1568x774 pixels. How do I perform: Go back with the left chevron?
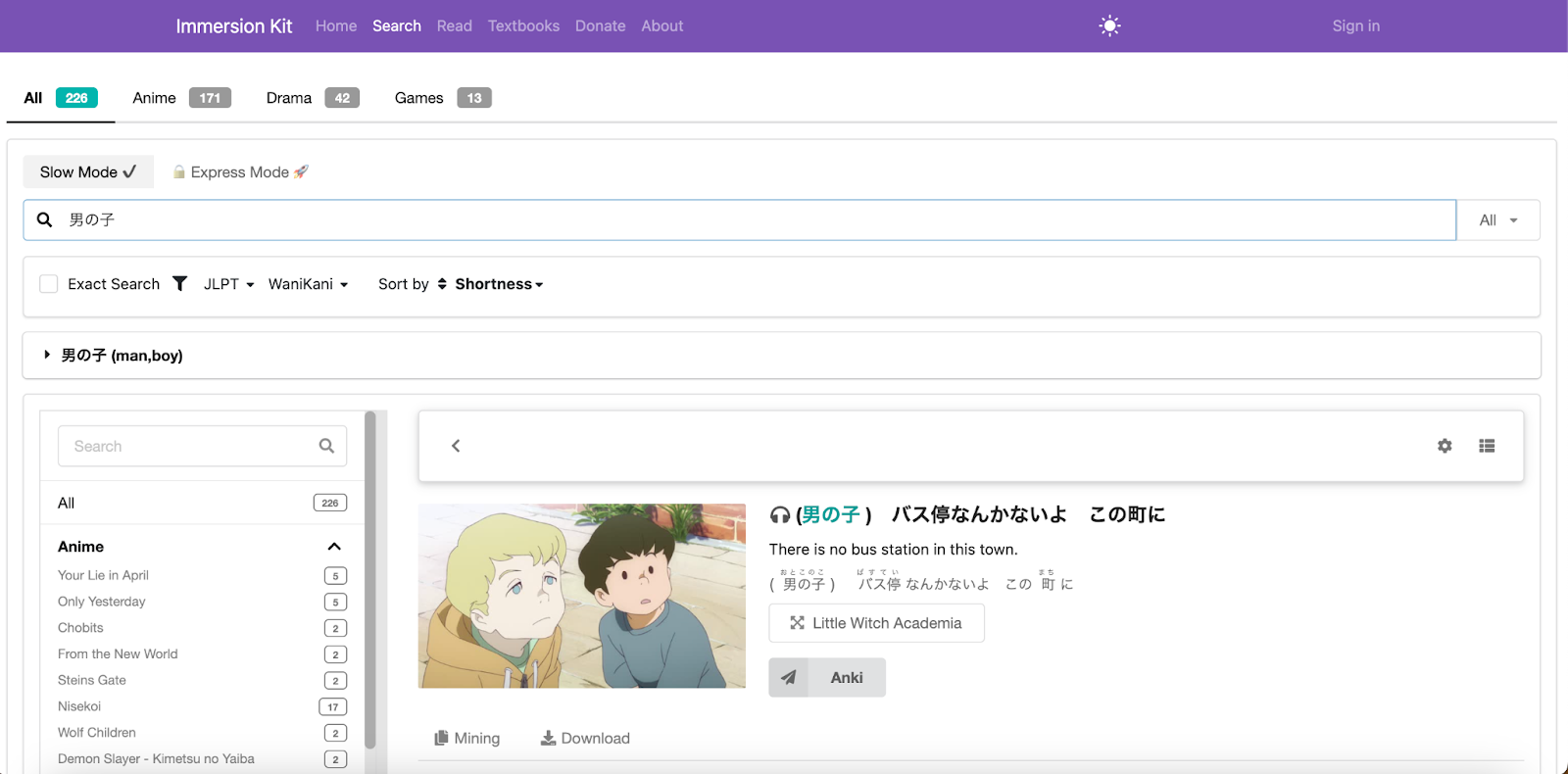pyautogui.click(x=456, y=446)
